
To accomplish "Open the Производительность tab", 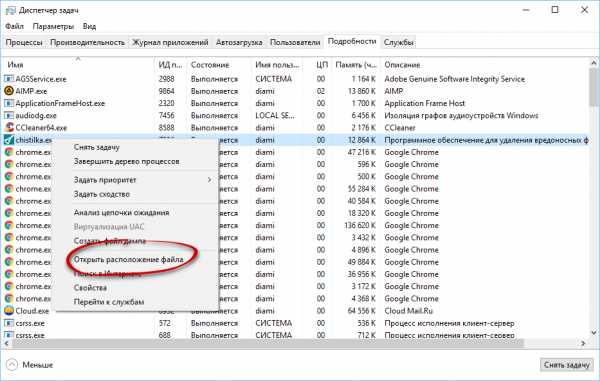I will (87, 42).
